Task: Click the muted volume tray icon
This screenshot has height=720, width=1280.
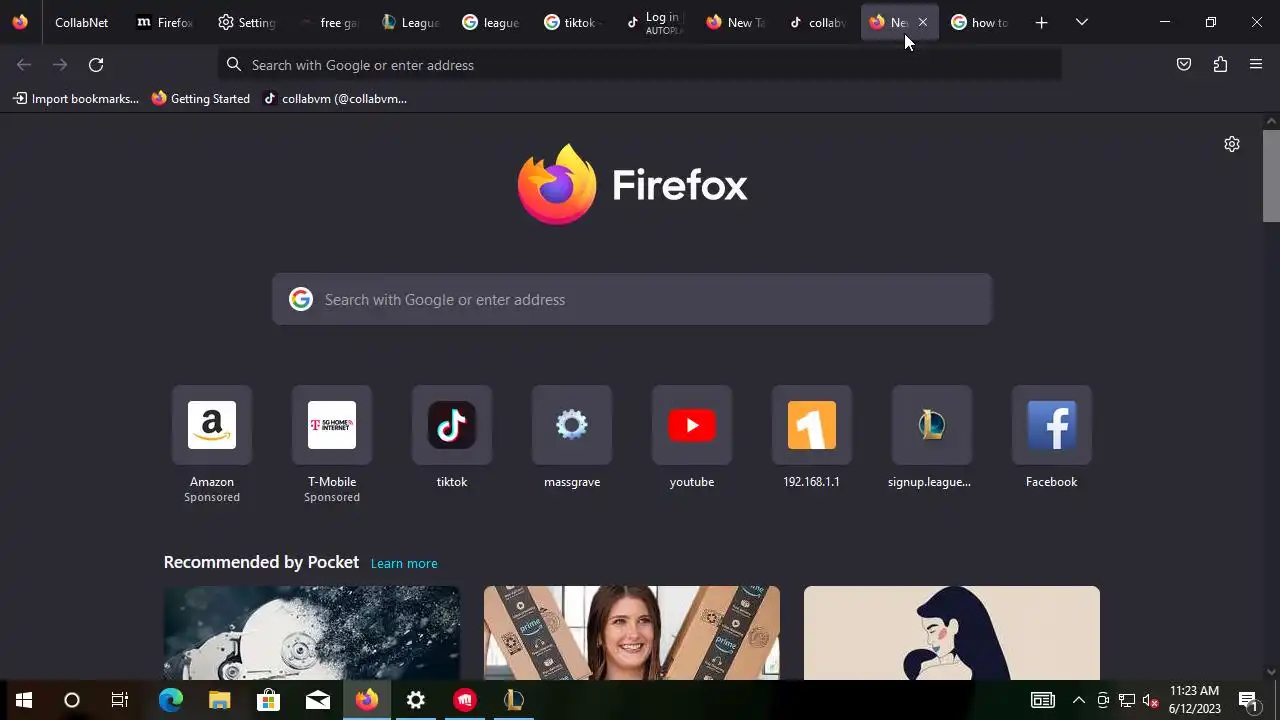Action: (x=1151, y=700)
